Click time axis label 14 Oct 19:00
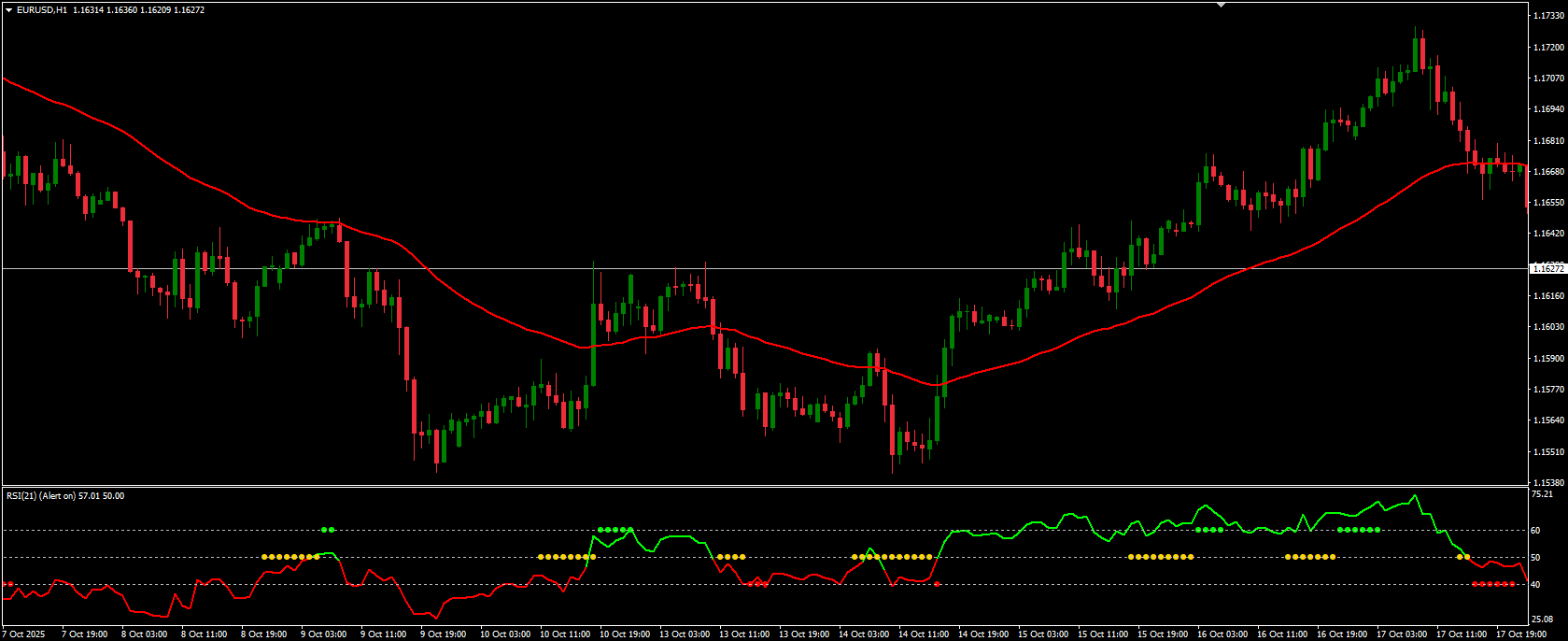Screen dimensions: 1568x641 coord(983,634)
